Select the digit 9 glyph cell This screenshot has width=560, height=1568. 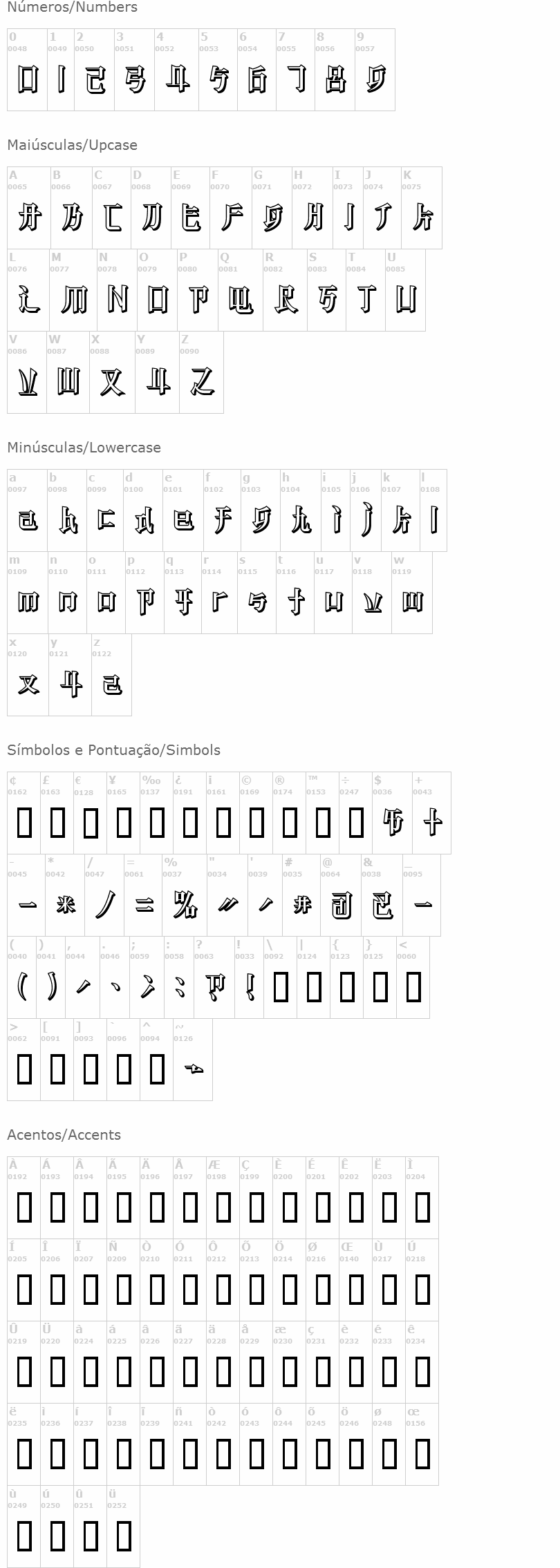coord(375,70)
